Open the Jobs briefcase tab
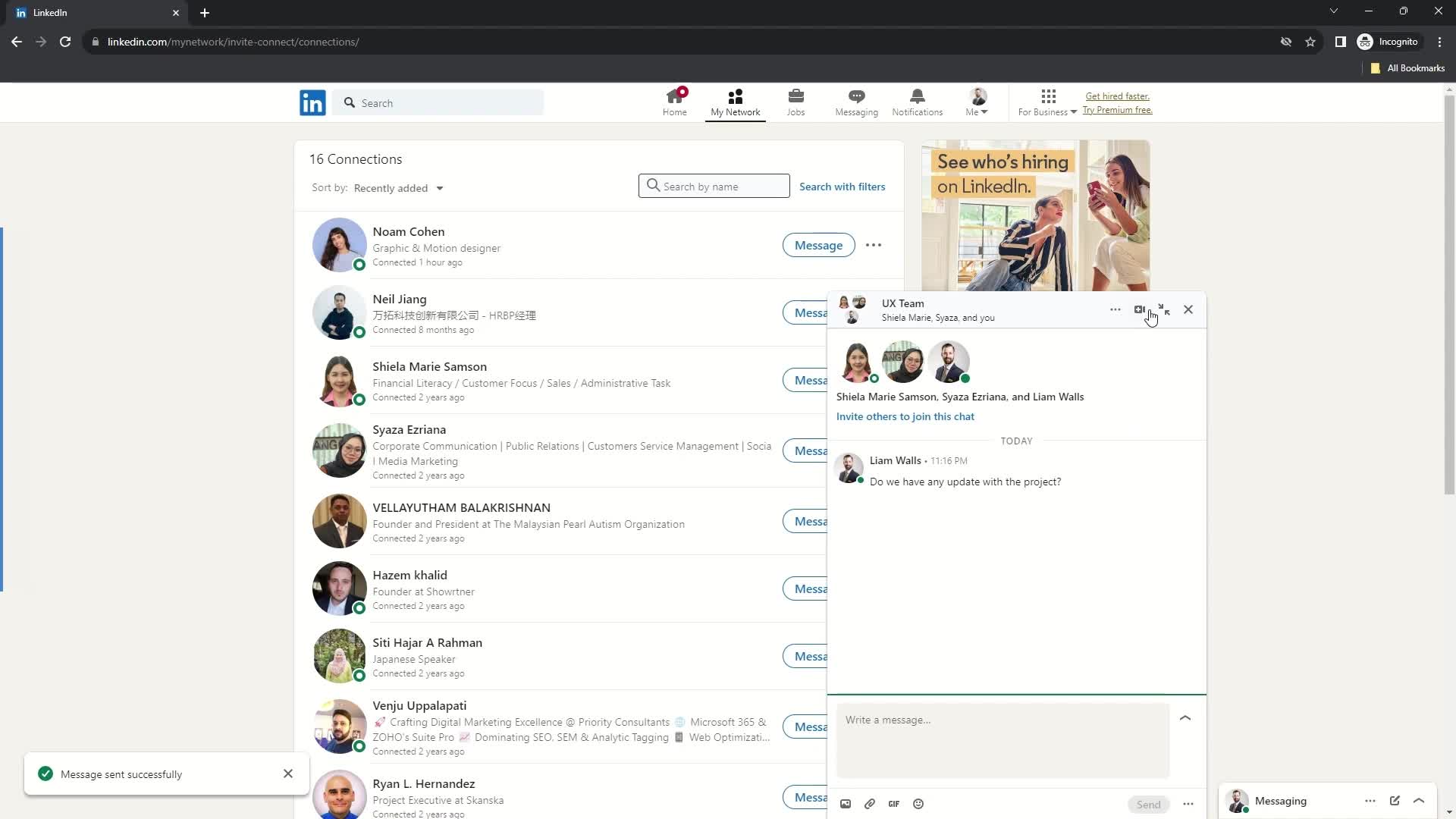The width and height of the screenshot is (1456, 819). [x=795, y=102]
